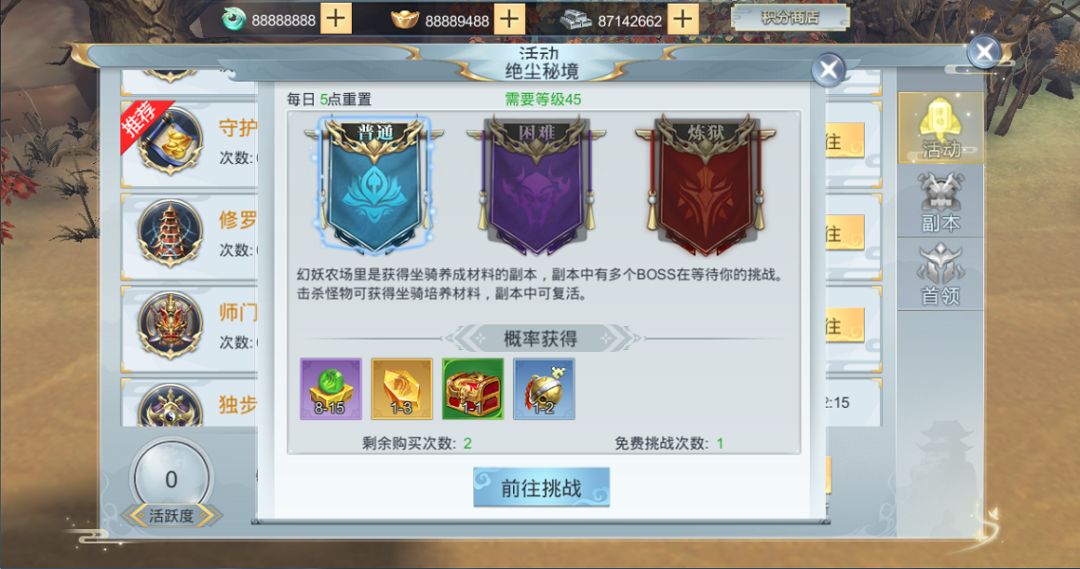
Task: Add jade currency with plus button
Action: (336, 19)
